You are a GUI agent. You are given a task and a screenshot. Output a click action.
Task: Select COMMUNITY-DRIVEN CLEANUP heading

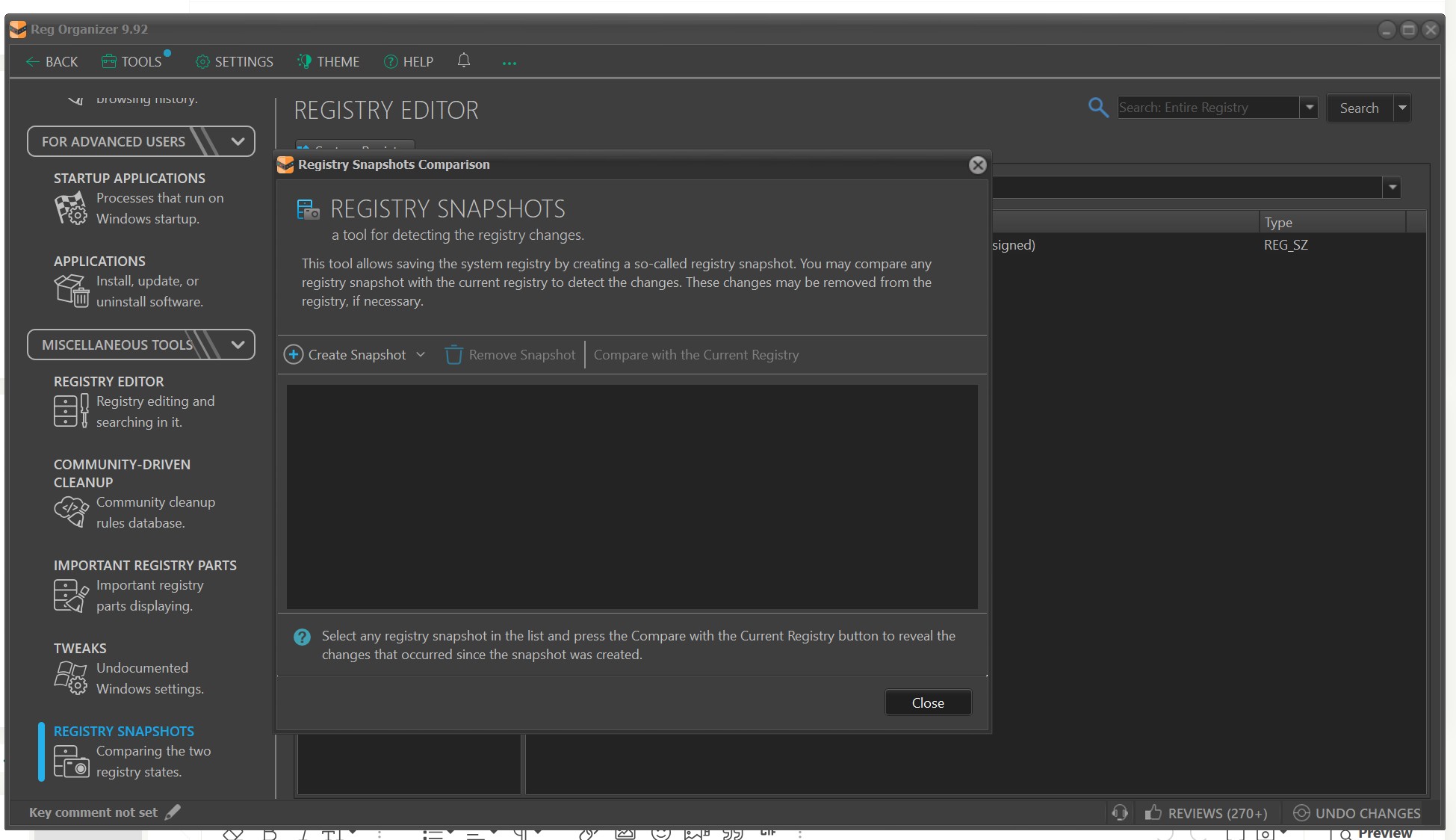pyautogui.click(x=122, y=473)
